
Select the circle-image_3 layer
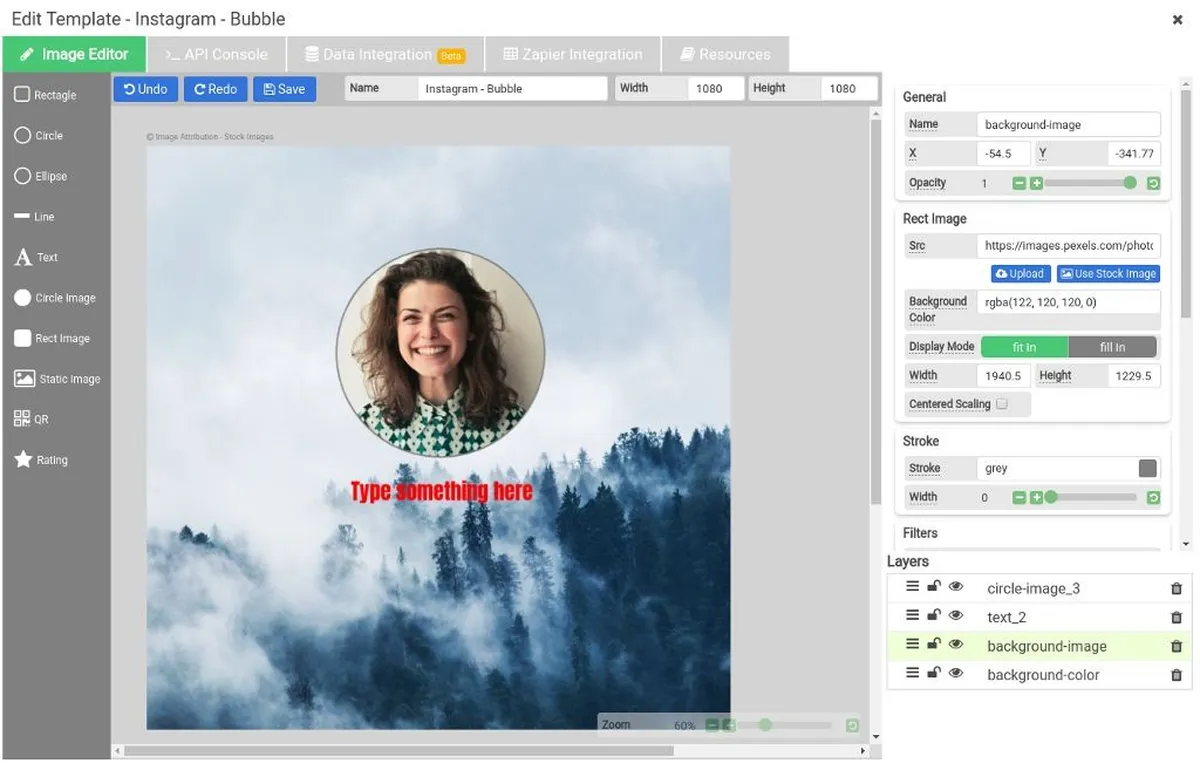pyautogui.click(x=1033, y=589)
